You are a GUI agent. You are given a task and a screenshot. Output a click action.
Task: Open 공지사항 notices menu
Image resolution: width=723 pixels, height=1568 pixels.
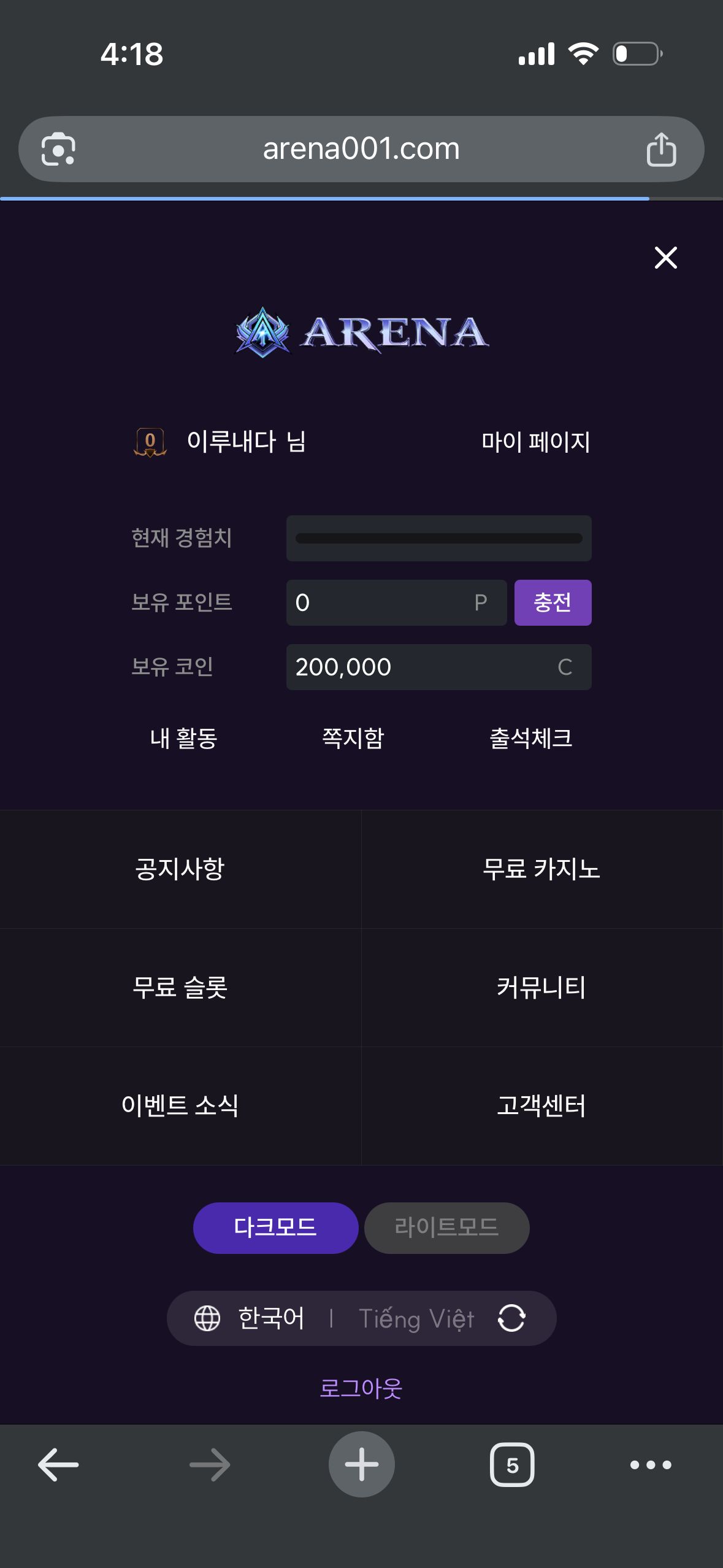click(180, 869)
